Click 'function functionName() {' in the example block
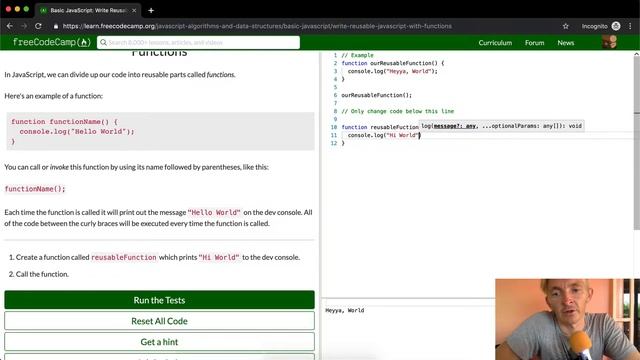The image size is (640, 360). point(64,122)
